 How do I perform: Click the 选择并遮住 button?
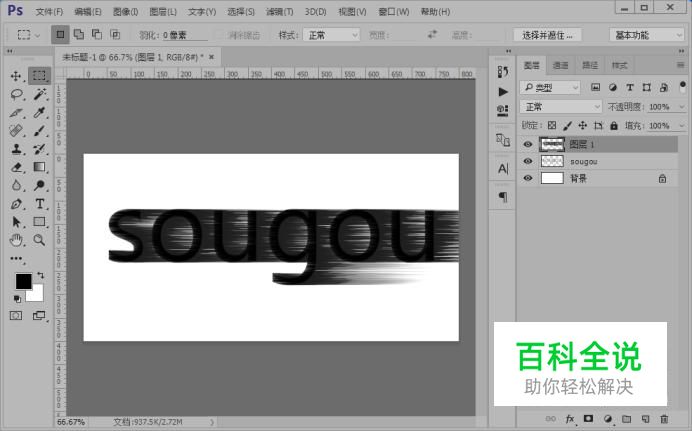point(547,35)
